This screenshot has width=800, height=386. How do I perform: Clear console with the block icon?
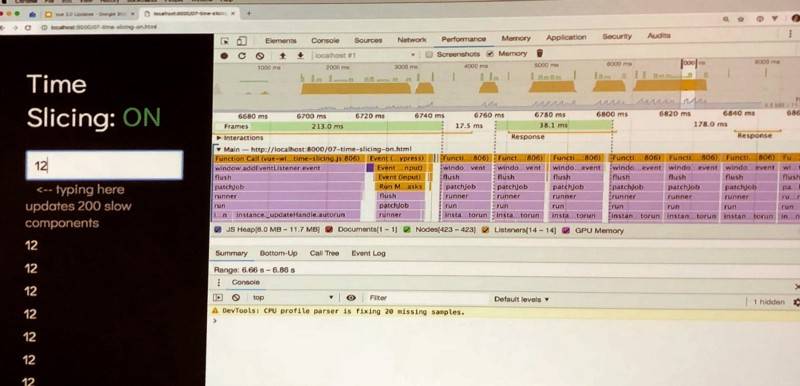point(235,297)
